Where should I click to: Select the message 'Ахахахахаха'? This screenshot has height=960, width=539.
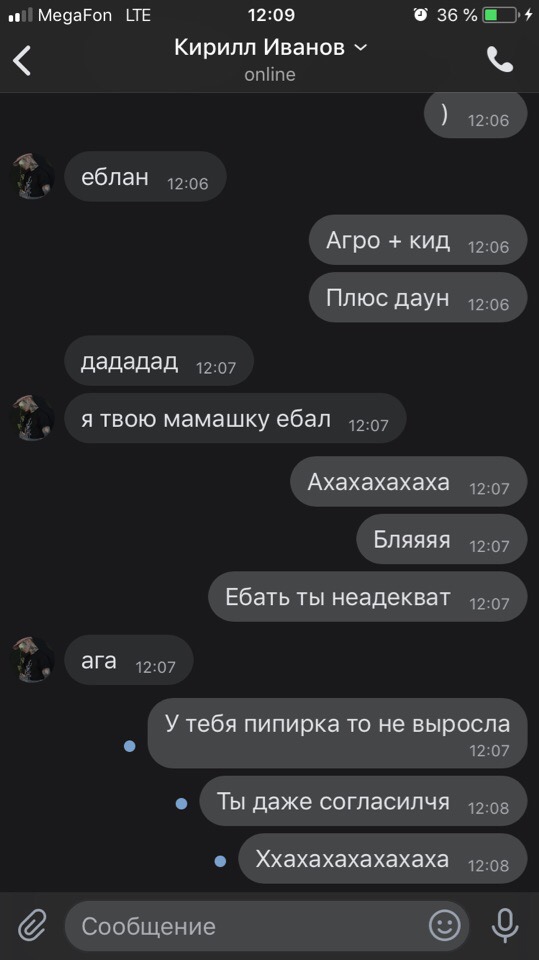409,481
